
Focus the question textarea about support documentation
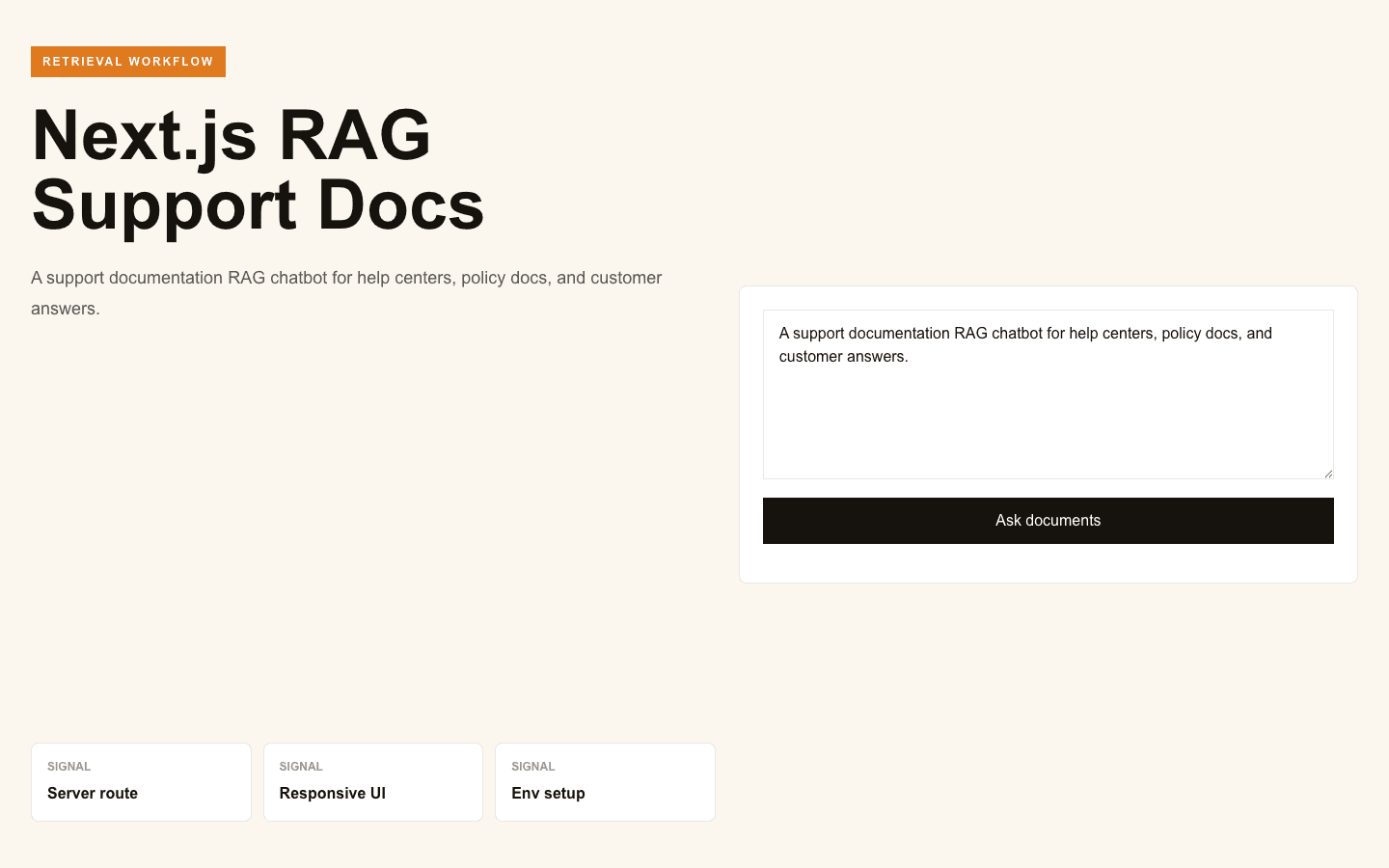(1048, 394)
